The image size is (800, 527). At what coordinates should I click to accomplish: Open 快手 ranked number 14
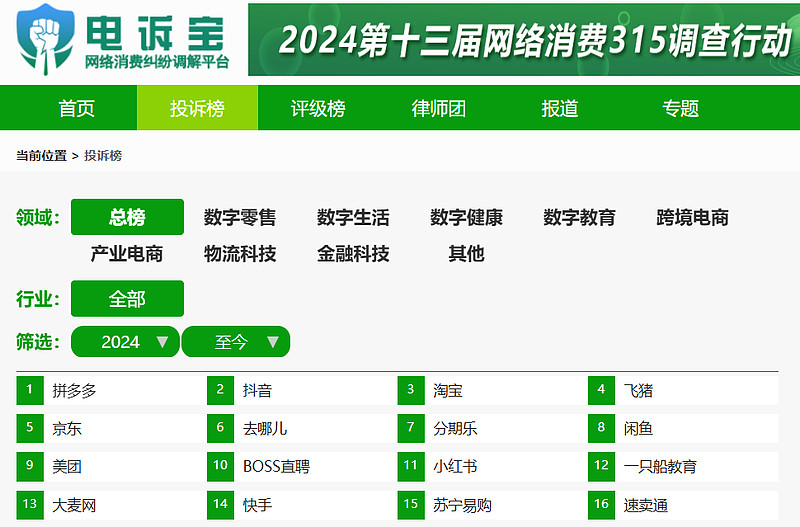coord(257,505)
